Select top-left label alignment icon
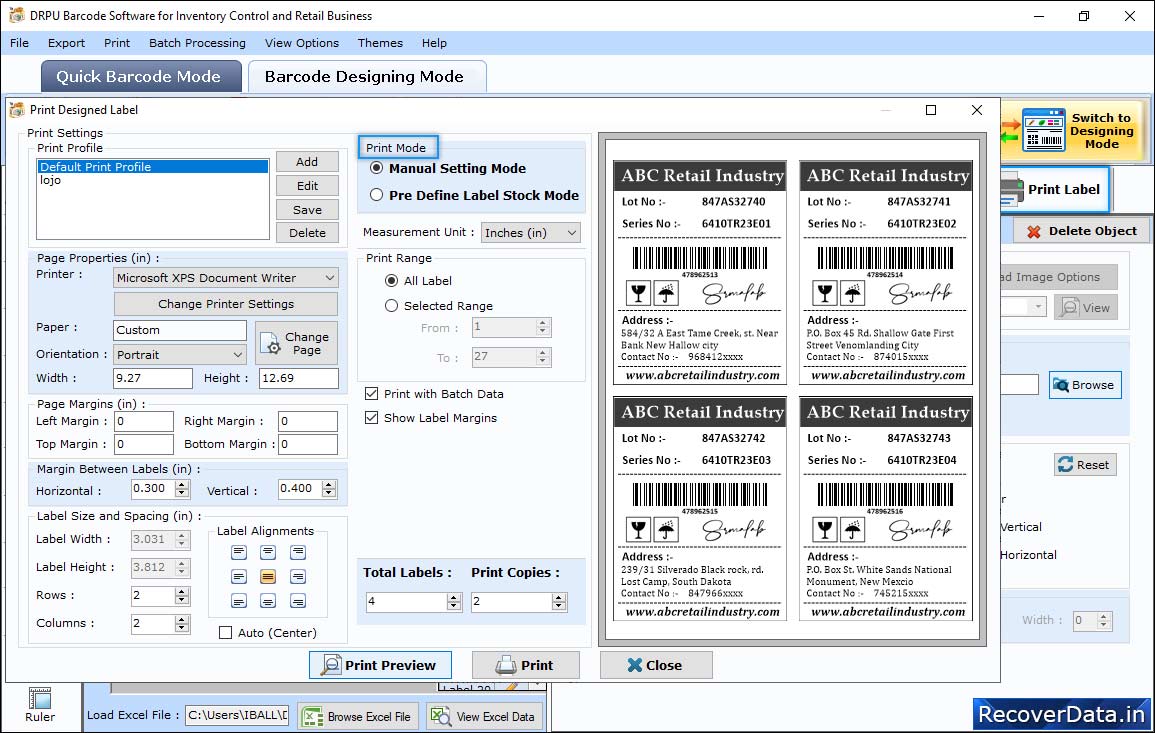 click(239, 552)
